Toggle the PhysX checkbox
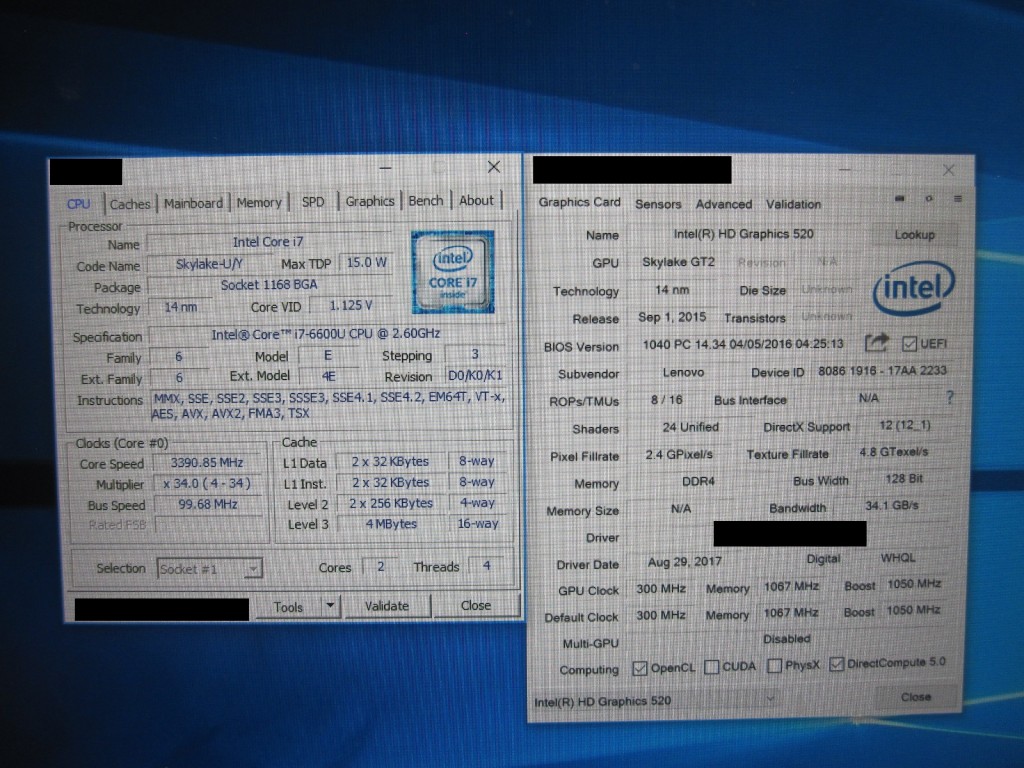Viewport: 1024px width, 768px height. pos(775,665)
